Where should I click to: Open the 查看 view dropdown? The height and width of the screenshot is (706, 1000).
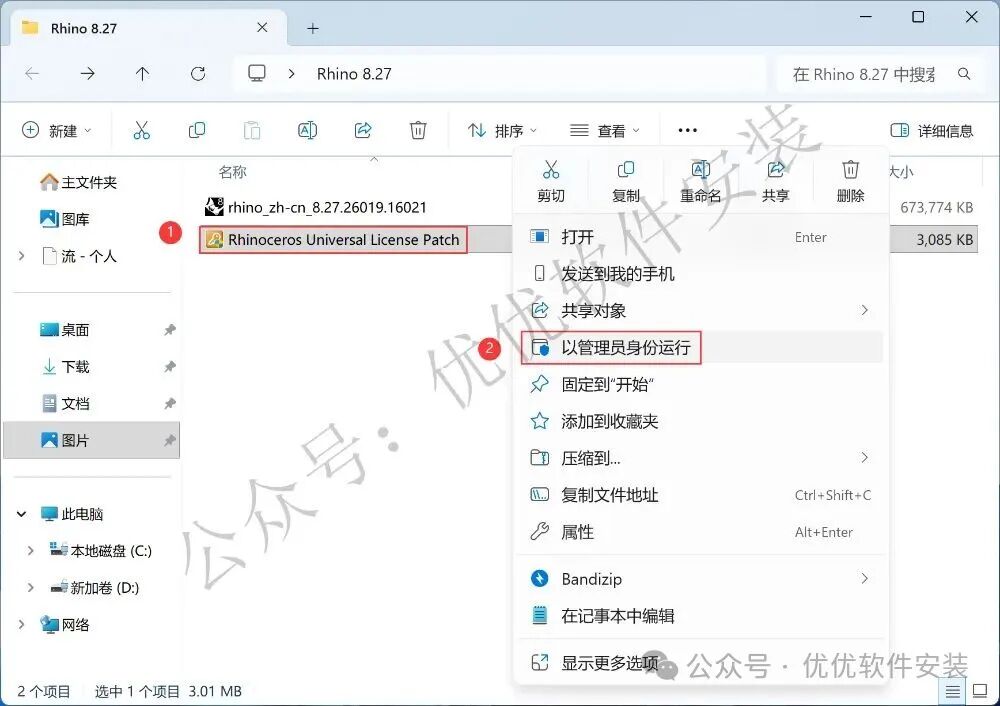click(604, 131)
